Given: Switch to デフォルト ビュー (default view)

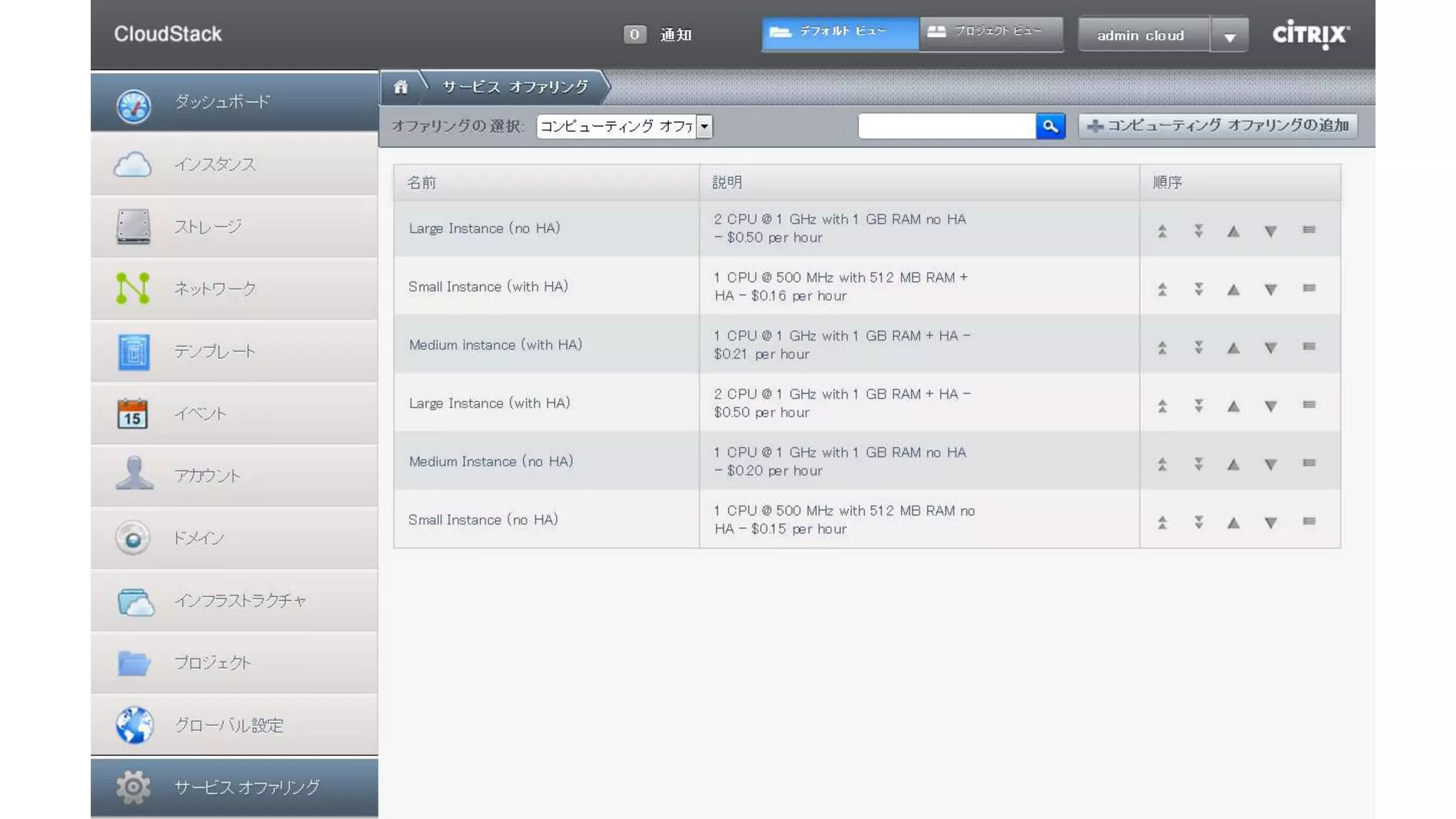Looking at the screenshot, I should (x=840, y=33).
